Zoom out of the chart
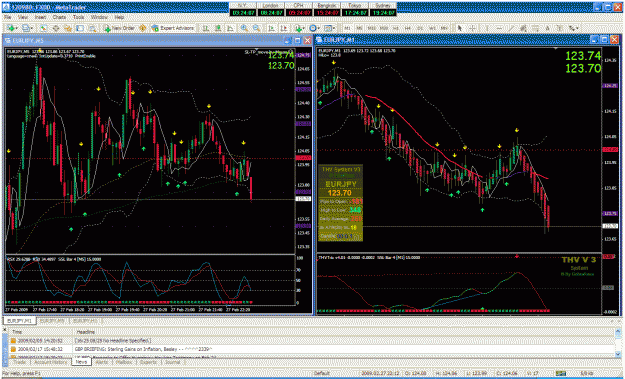This screenshot has height=379, width=625. click(x=257, y=28)
